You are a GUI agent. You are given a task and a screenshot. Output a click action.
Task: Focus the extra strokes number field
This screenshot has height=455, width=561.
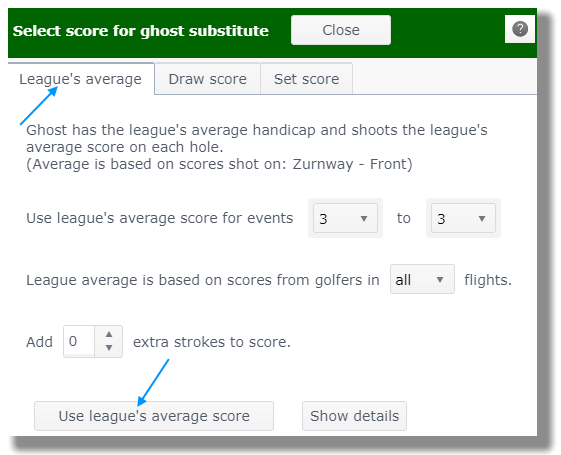tap(79, 341)
